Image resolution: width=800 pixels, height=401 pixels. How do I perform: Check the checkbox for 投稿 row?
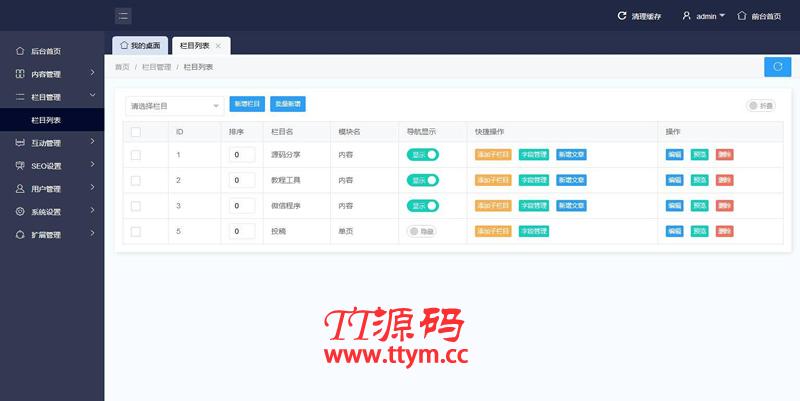(x=136, y=231)
